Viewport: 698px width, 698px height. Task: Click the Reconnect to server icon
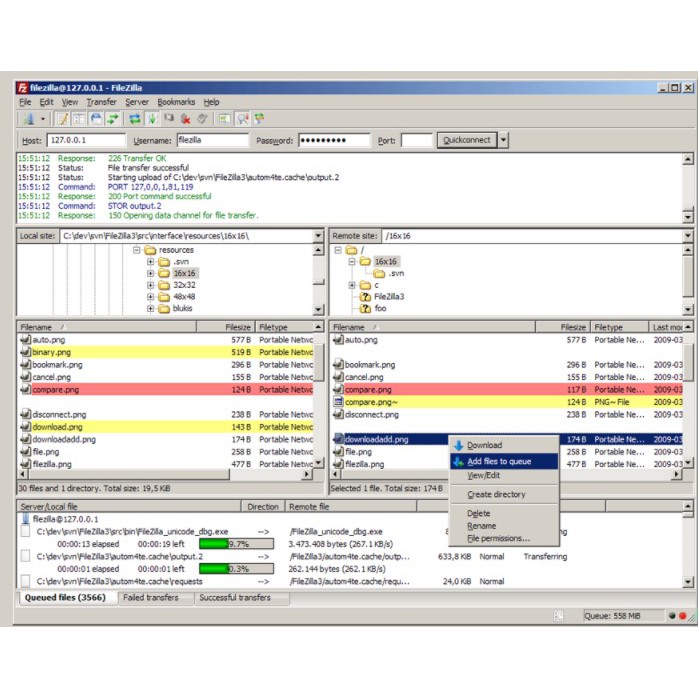point(202,119)
